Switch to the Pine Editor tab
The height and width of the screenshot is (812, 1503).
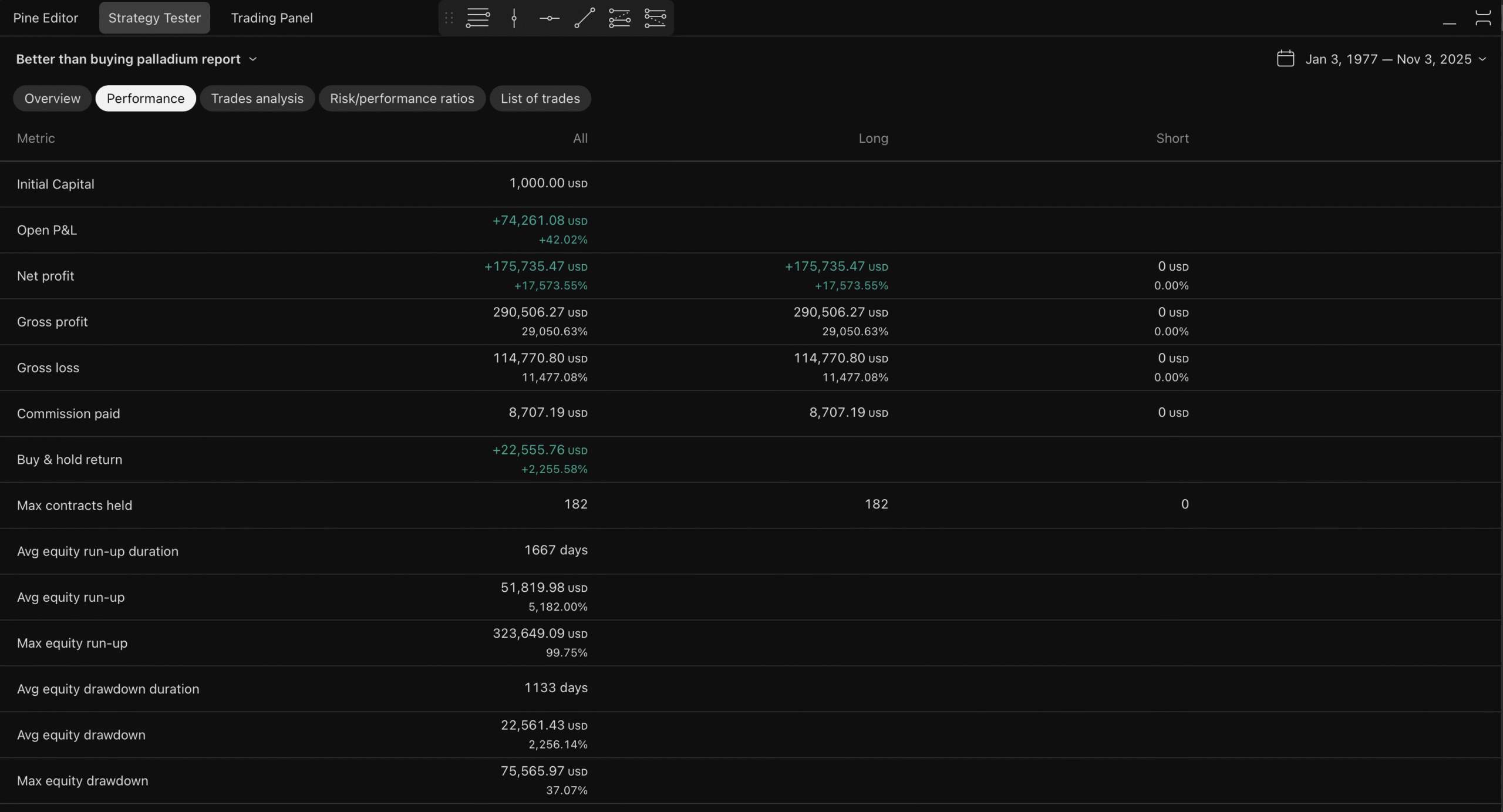pos(46,18)
